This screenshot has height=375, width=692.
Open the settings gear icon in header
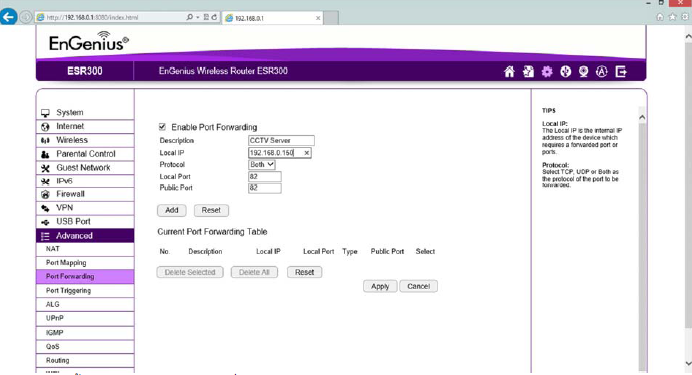tap(547, 71)
